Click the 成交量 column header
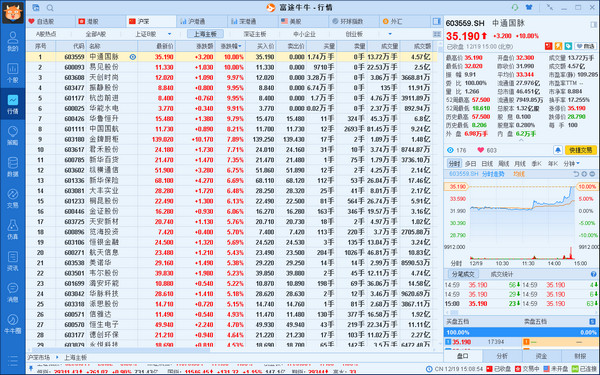600x375 pixels. tap(383, 46)
